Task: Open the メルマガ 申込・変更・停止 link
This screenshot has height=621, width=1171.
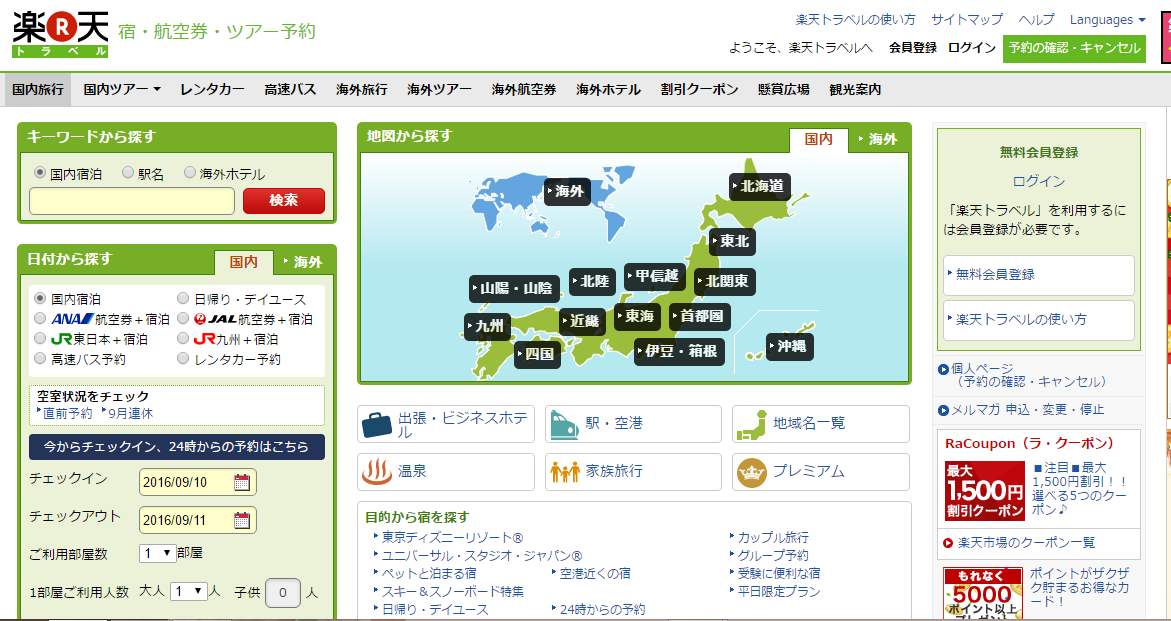Action: [1028, 409]
